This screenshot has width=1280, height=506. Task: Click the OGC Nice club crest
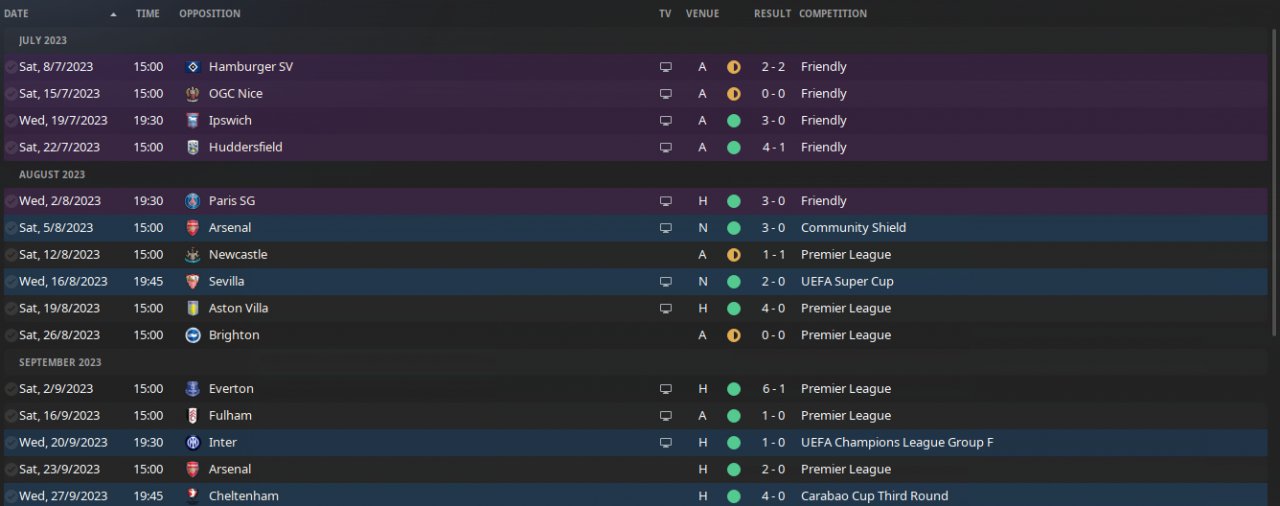[x=193, y=94]
